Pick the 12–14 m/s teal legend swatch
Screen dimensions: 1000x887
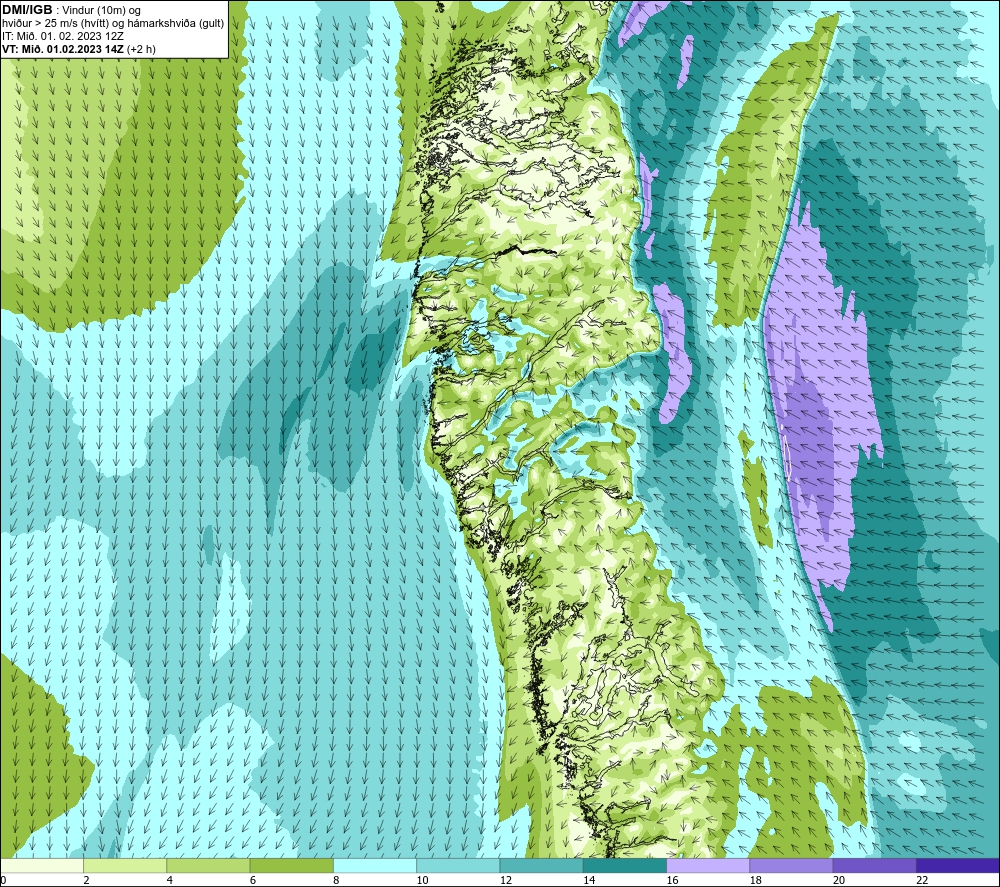541,866
